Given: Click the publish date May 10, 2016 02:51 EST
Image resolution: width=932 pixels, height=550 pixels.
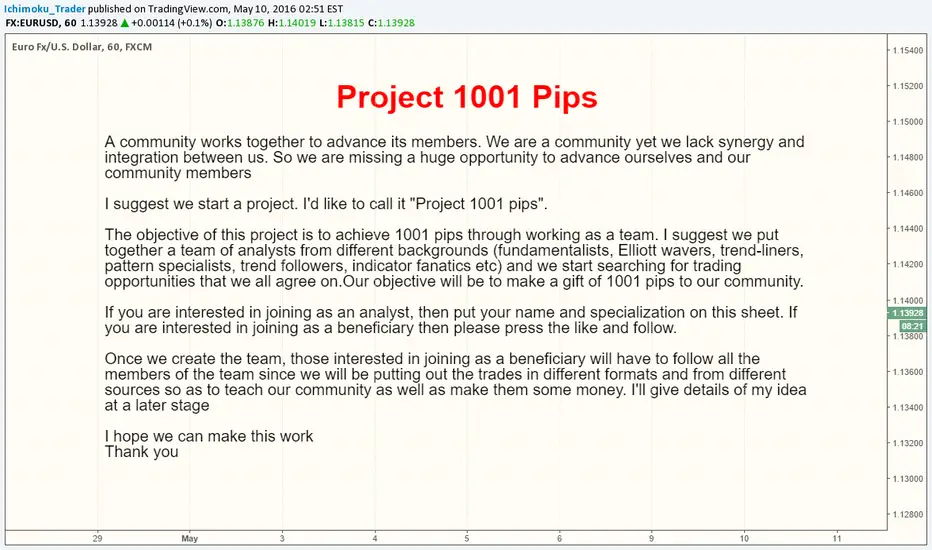Looking at the screenshot, I should point(288,9).
